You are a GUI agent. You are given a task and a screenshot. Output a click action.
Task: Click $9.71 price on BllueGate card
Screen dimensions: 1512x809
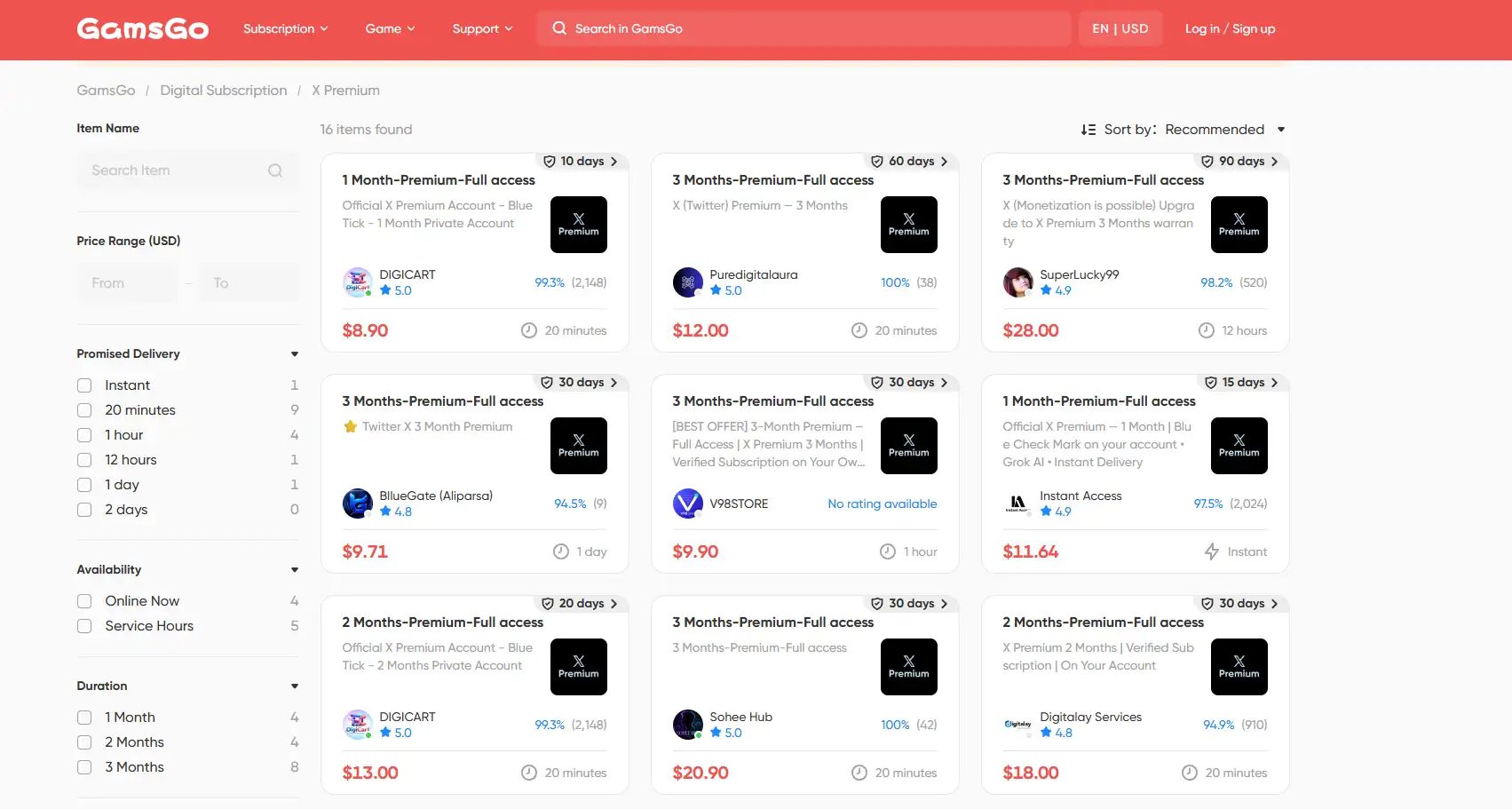pos(365,551)
